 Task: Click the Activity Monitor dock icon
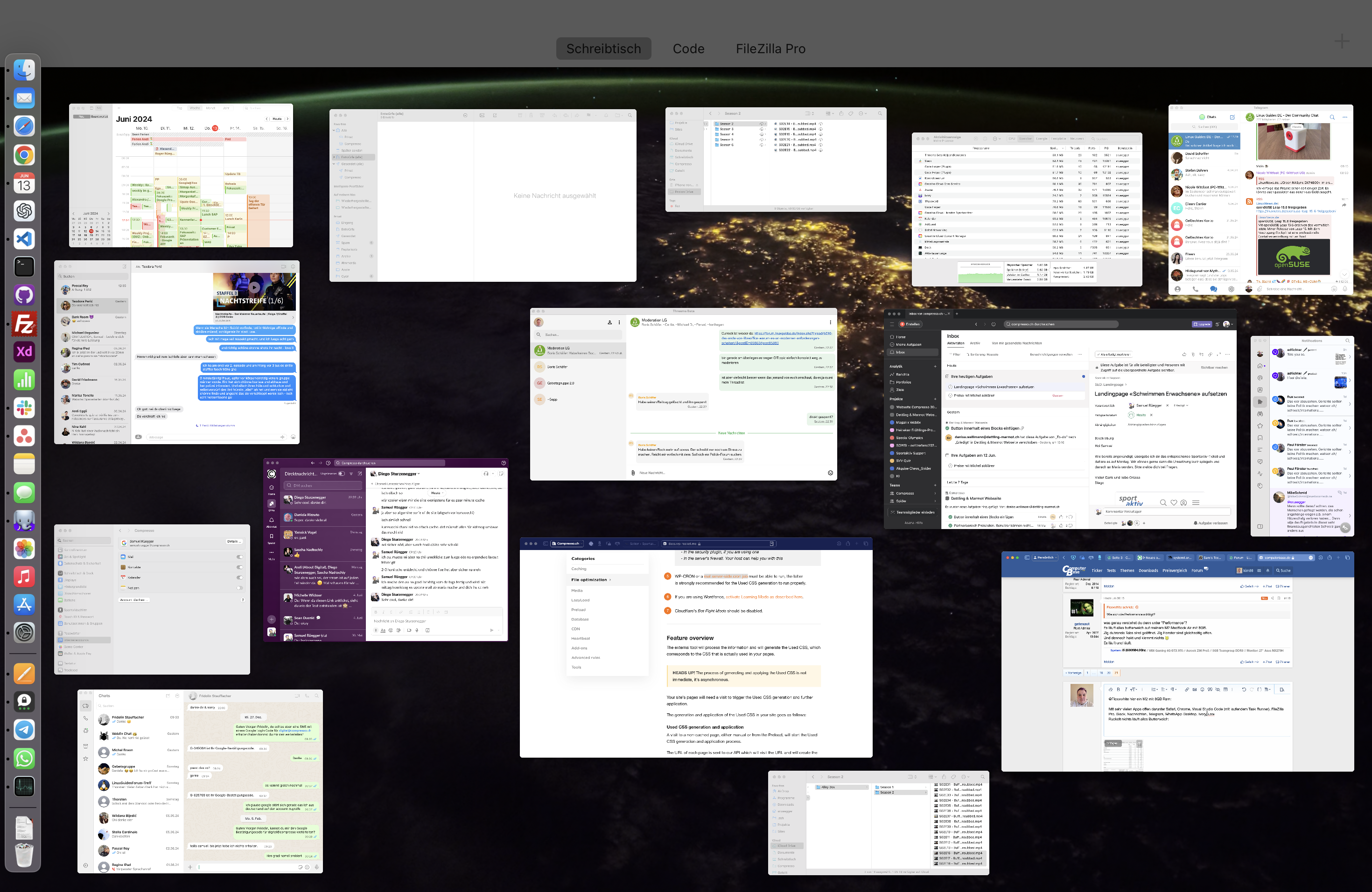click(24, 787)
